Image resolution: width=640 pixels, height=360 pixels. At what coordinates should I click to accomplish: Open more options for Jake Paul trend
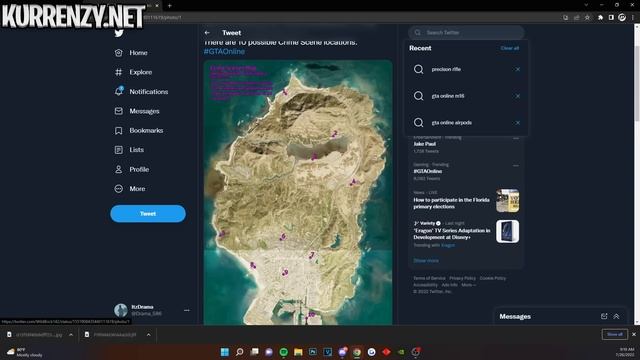coord(516,138)
